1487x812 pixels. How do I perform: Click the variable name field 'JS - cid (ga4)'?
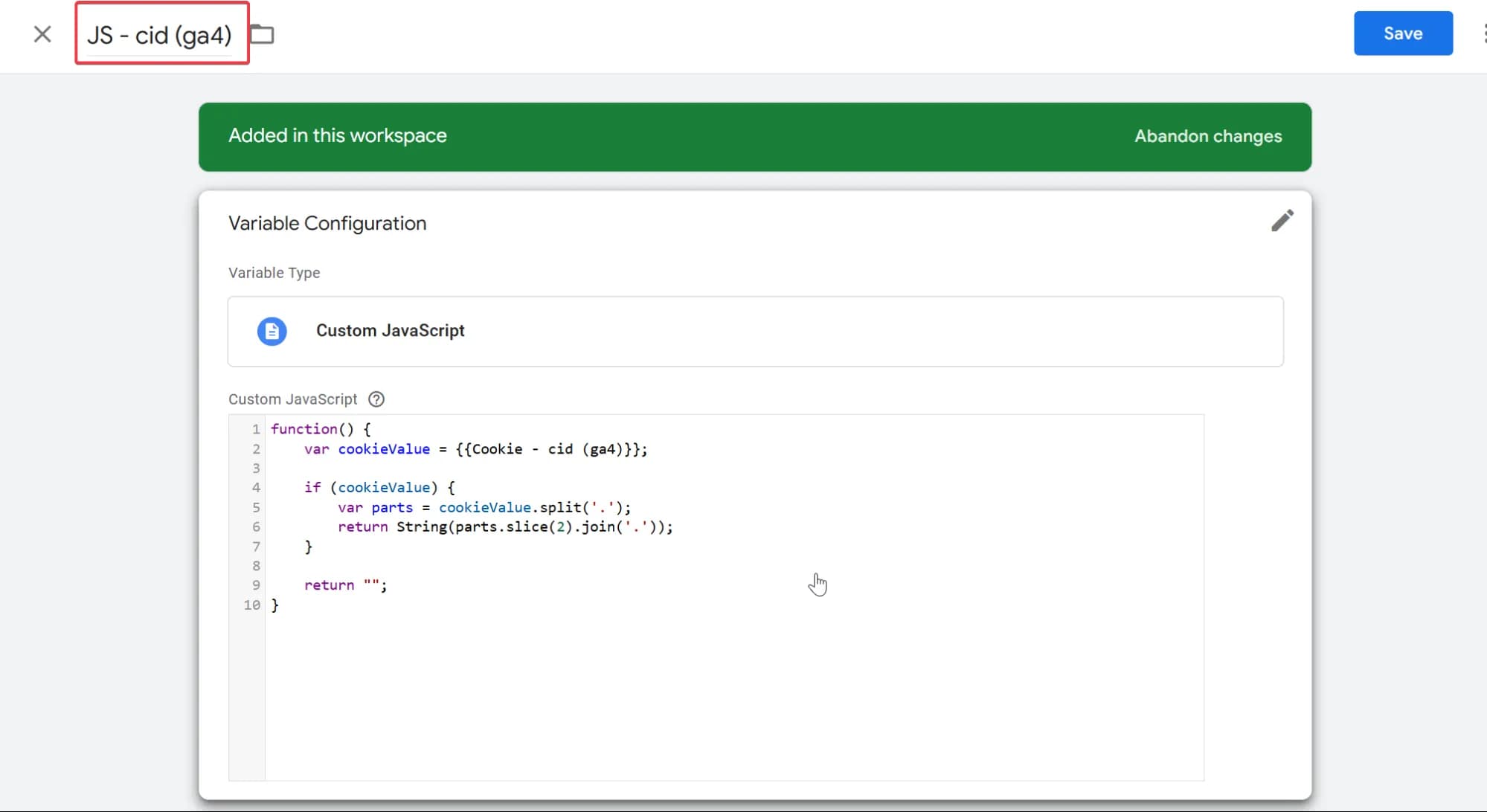(160, 35)
